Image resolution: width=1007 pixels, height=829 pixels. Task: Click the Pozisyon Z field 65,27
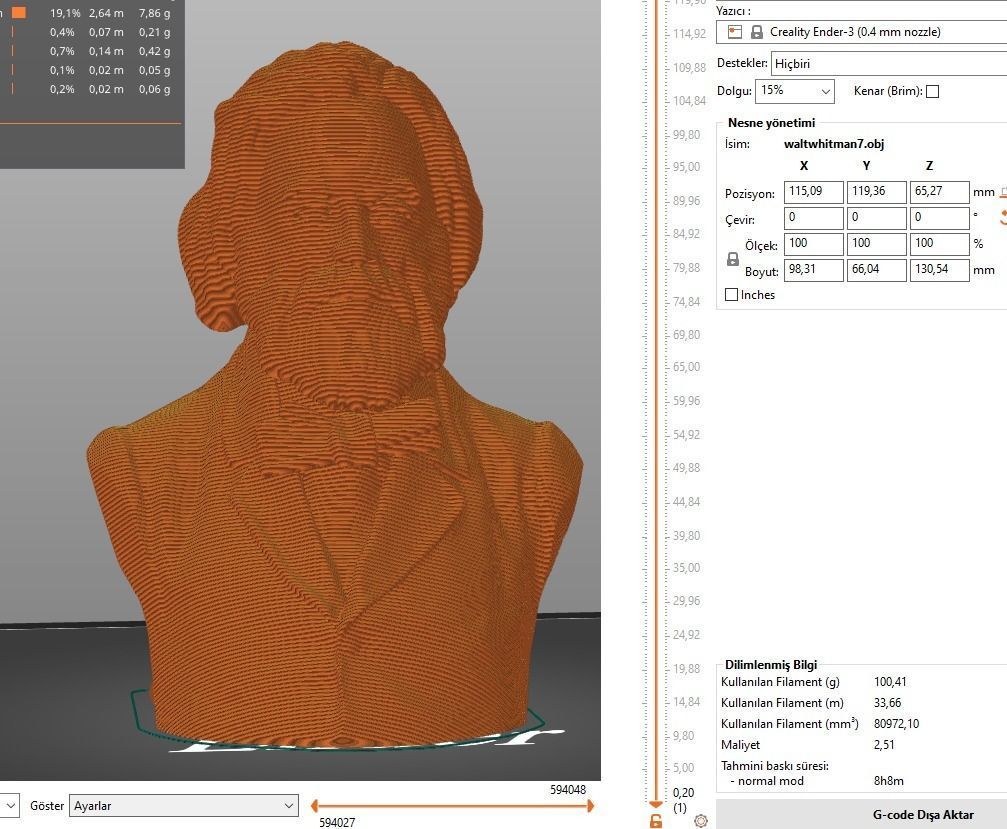coord(939,191)
